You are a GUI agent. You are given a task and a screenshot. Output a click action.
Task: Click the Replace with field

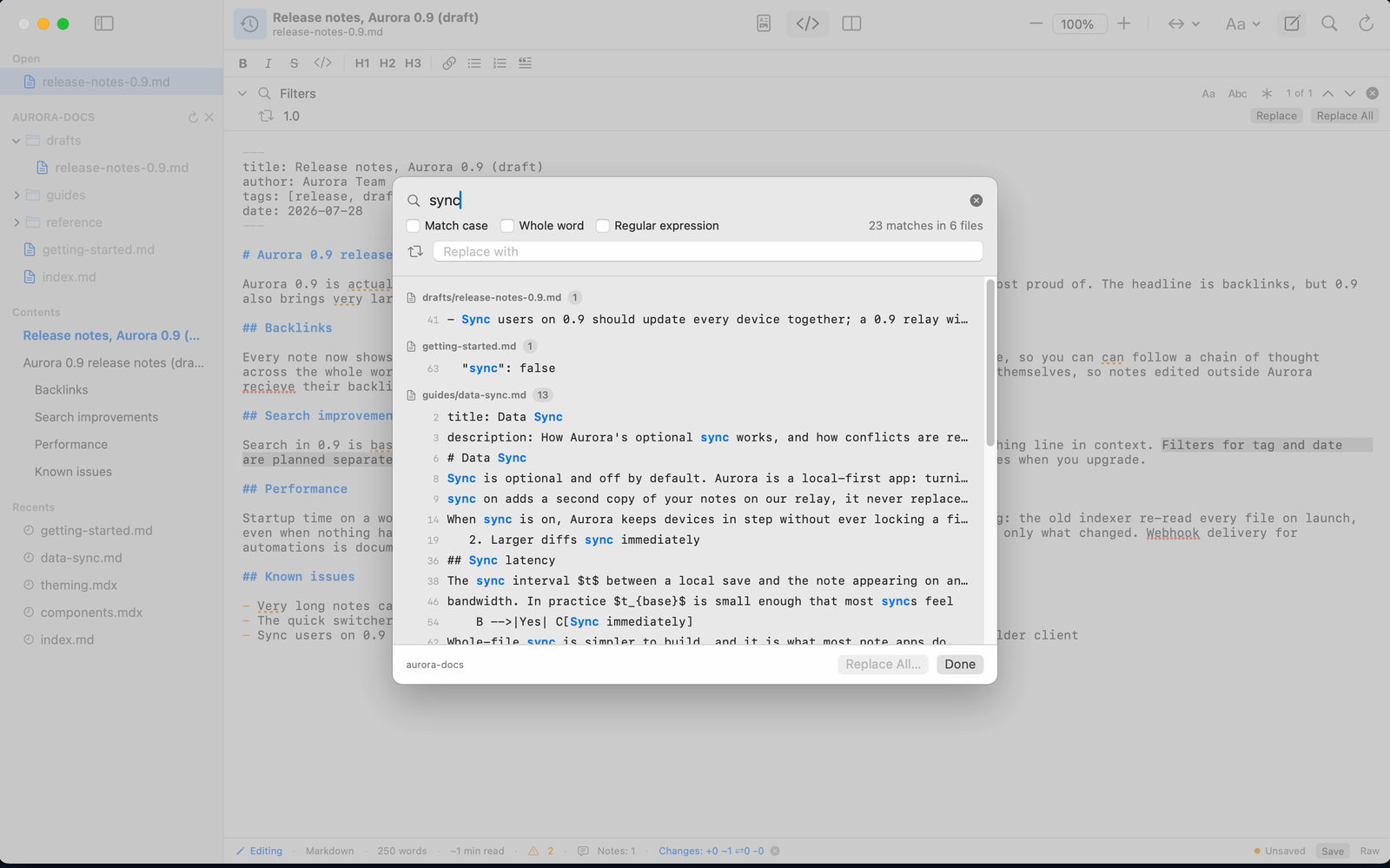click(708, 252)
